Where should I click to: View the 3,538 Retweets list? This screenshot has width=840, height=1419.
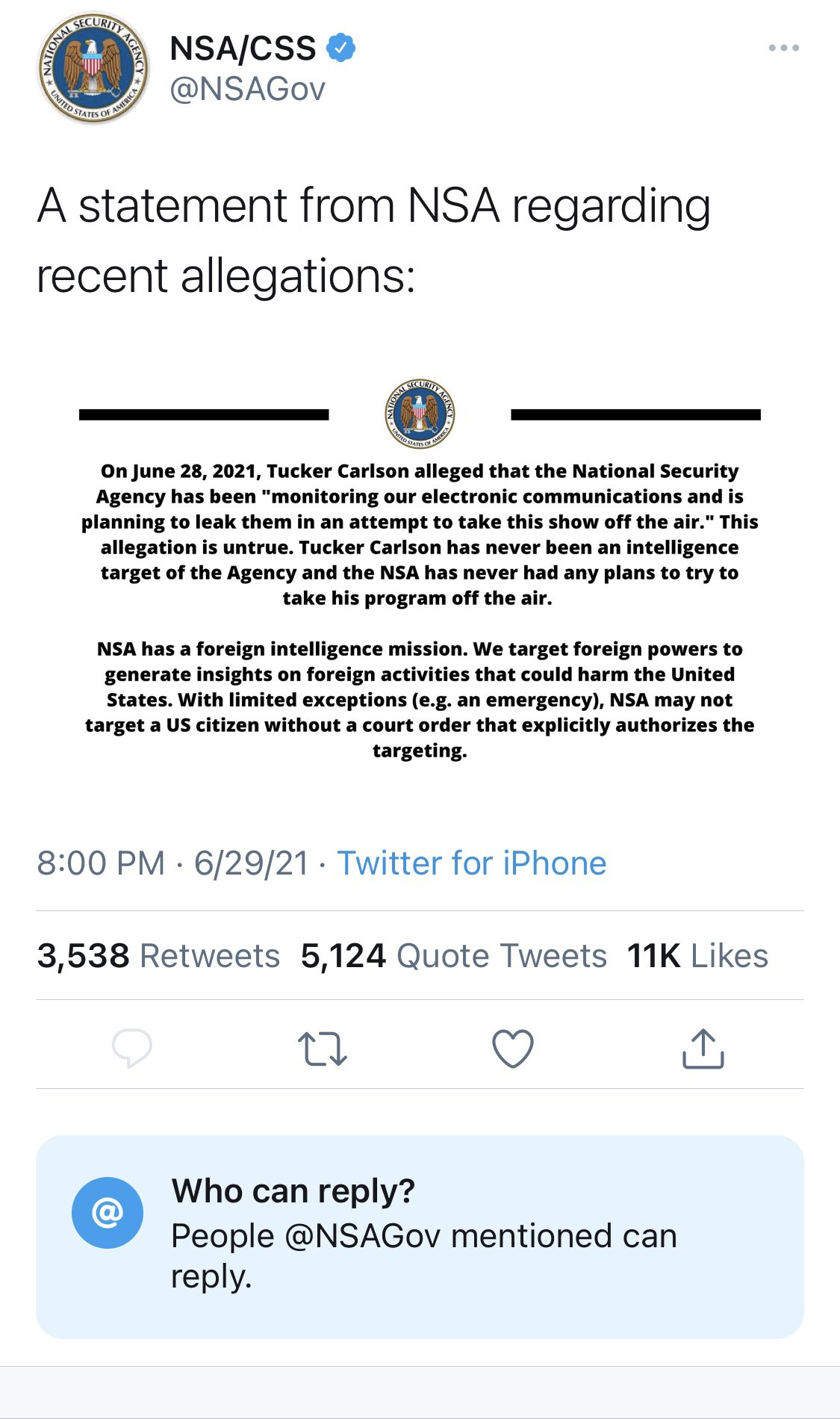(159, 956)
